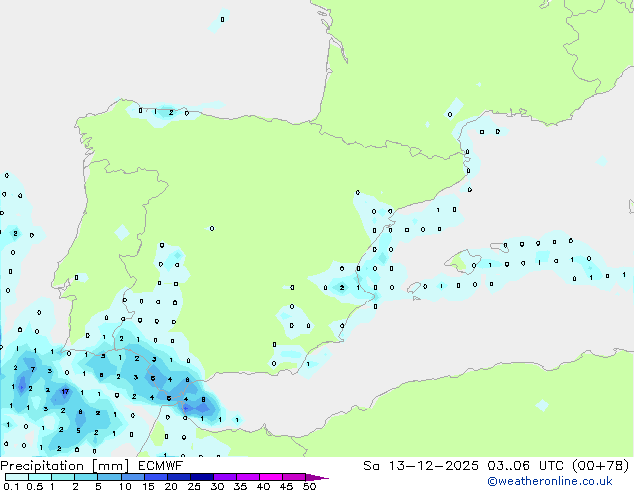The image size is (634, 490).
Task: Select the 5–10 mm legend color swatch
Action: click(x=109, y=477)
